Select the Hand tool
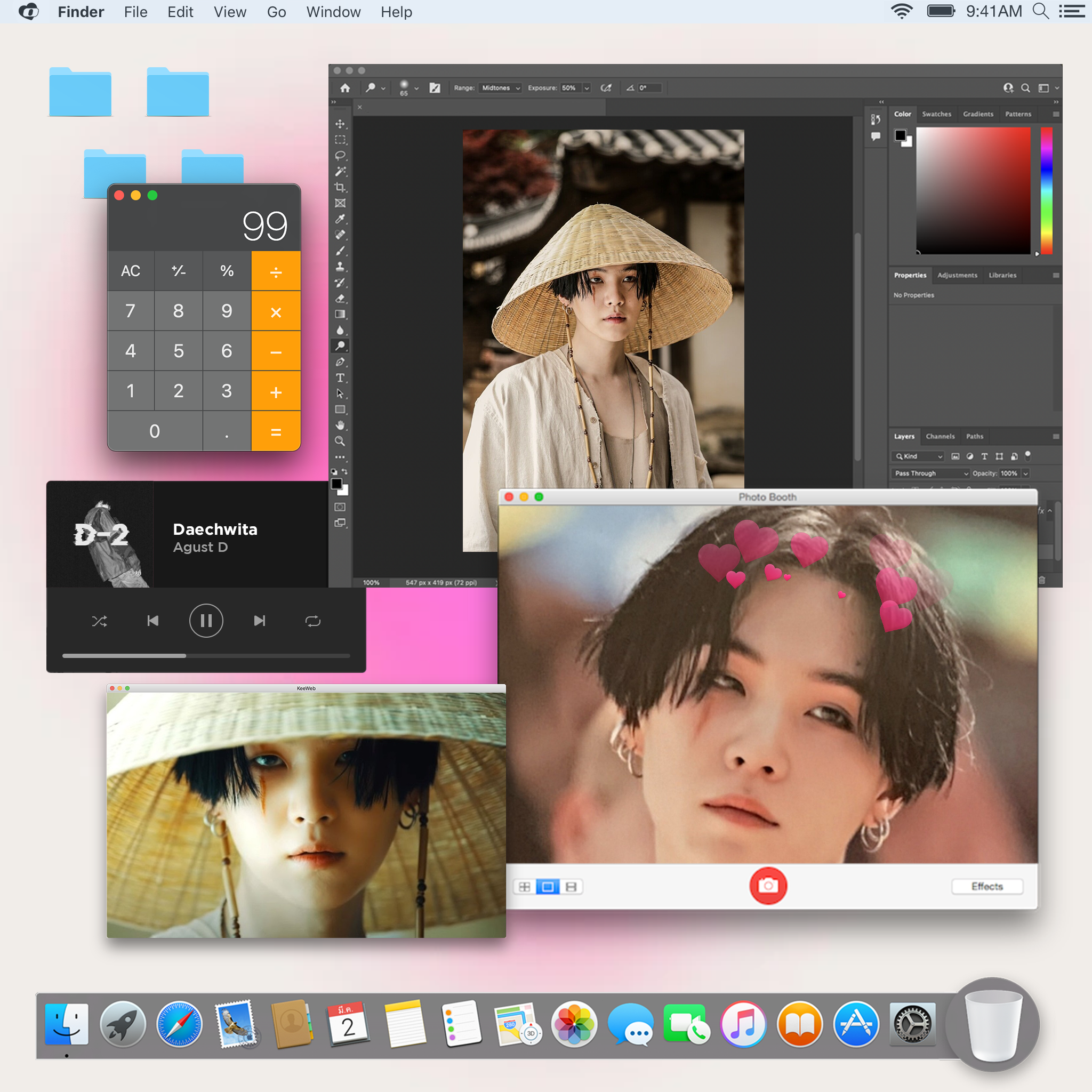Screen dimensions: 1092x1092 pyautogui.click(x=340, y=425)
